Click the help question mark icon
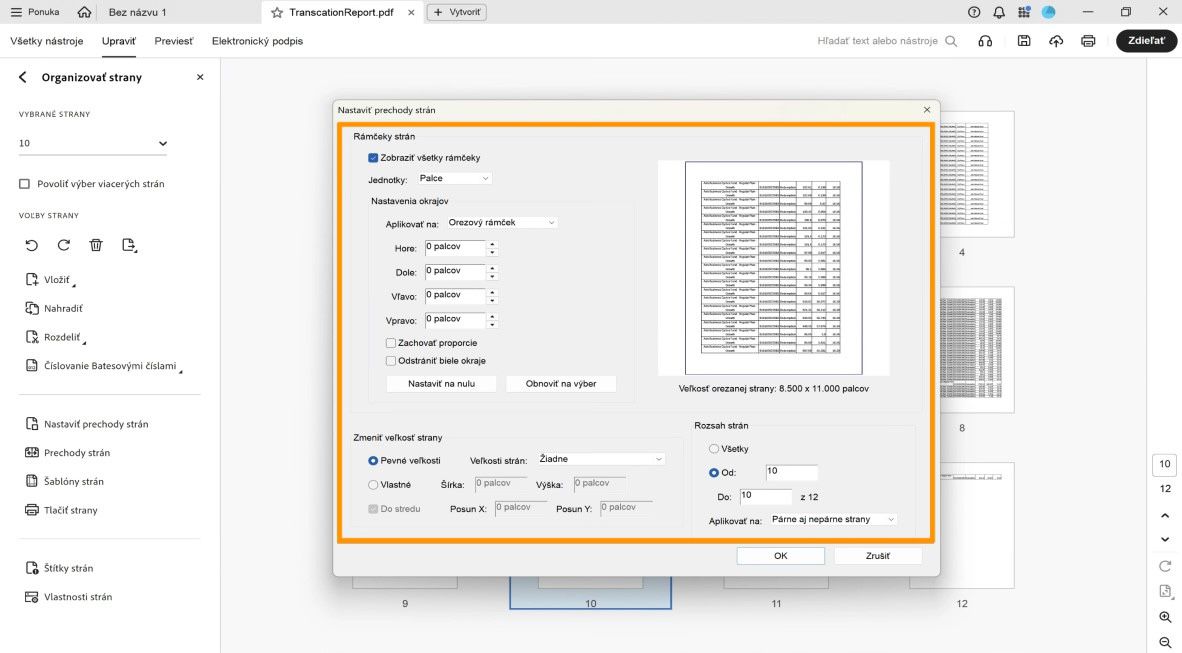The height and width of the screenshot is (653, 1182). pos(974,12)
